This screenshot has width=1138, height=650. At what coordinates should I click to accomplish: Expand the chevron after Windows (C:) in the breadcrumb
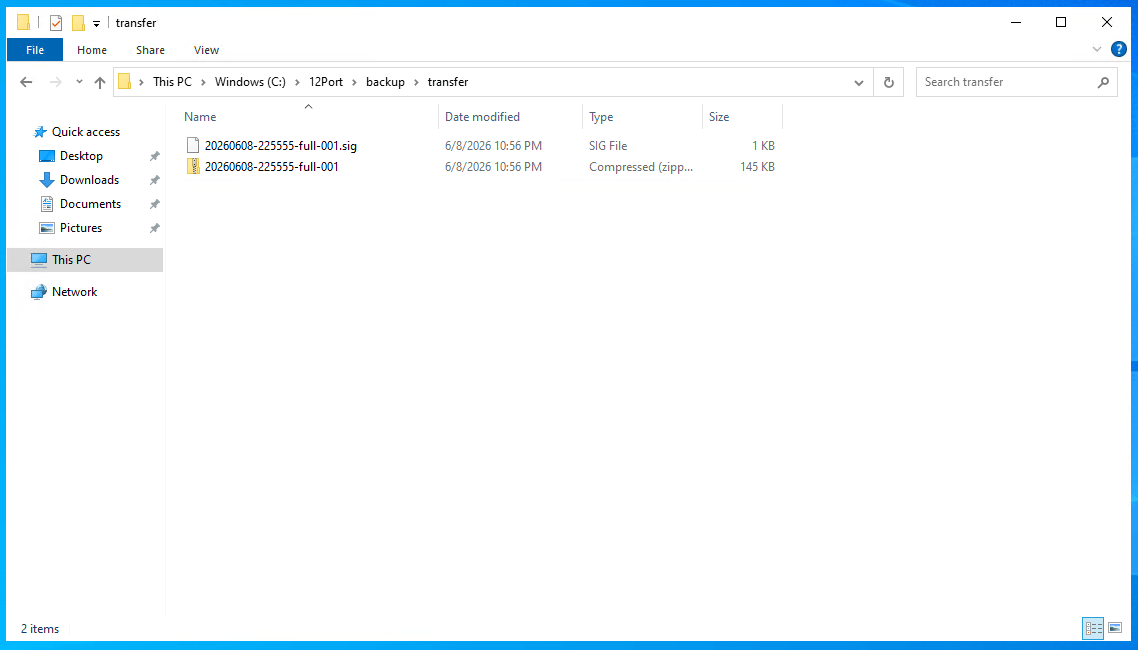298,82
